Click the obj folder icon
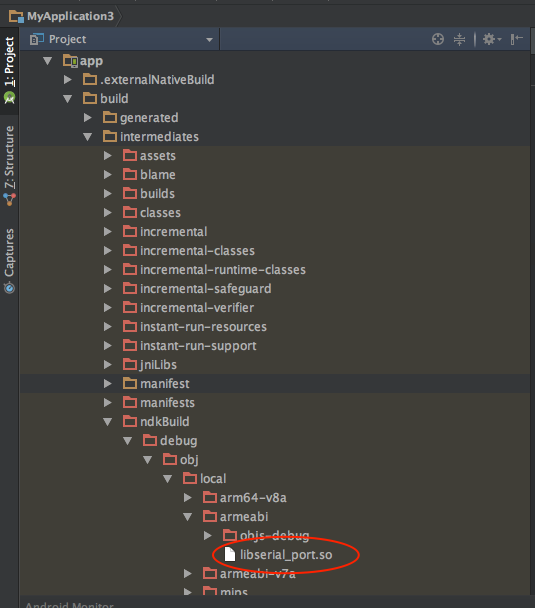 tap(170, 459)
